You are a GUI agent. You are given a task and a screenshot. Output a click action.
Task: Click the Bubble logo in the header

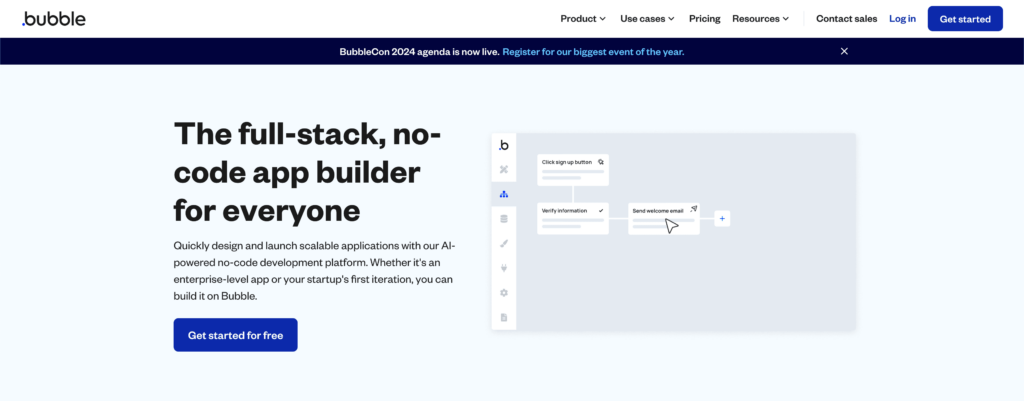[x=54, y=18]
